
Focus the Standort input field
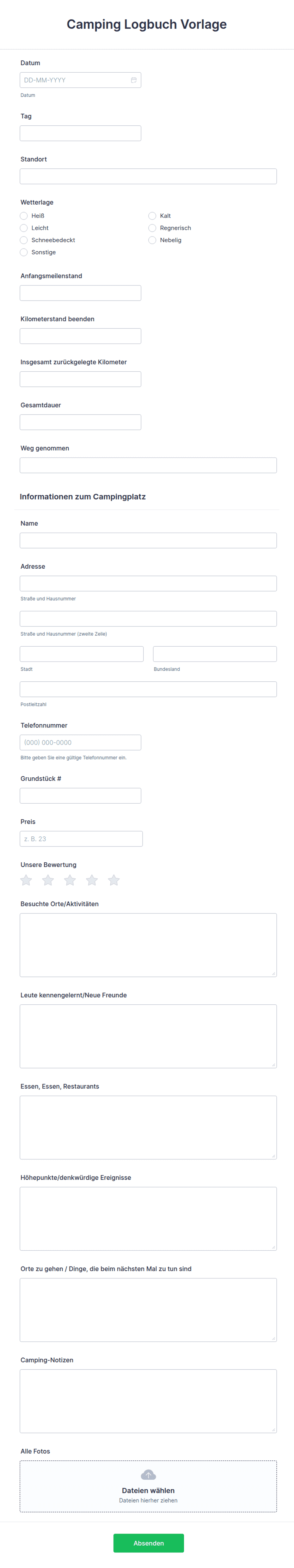(148, 177)
